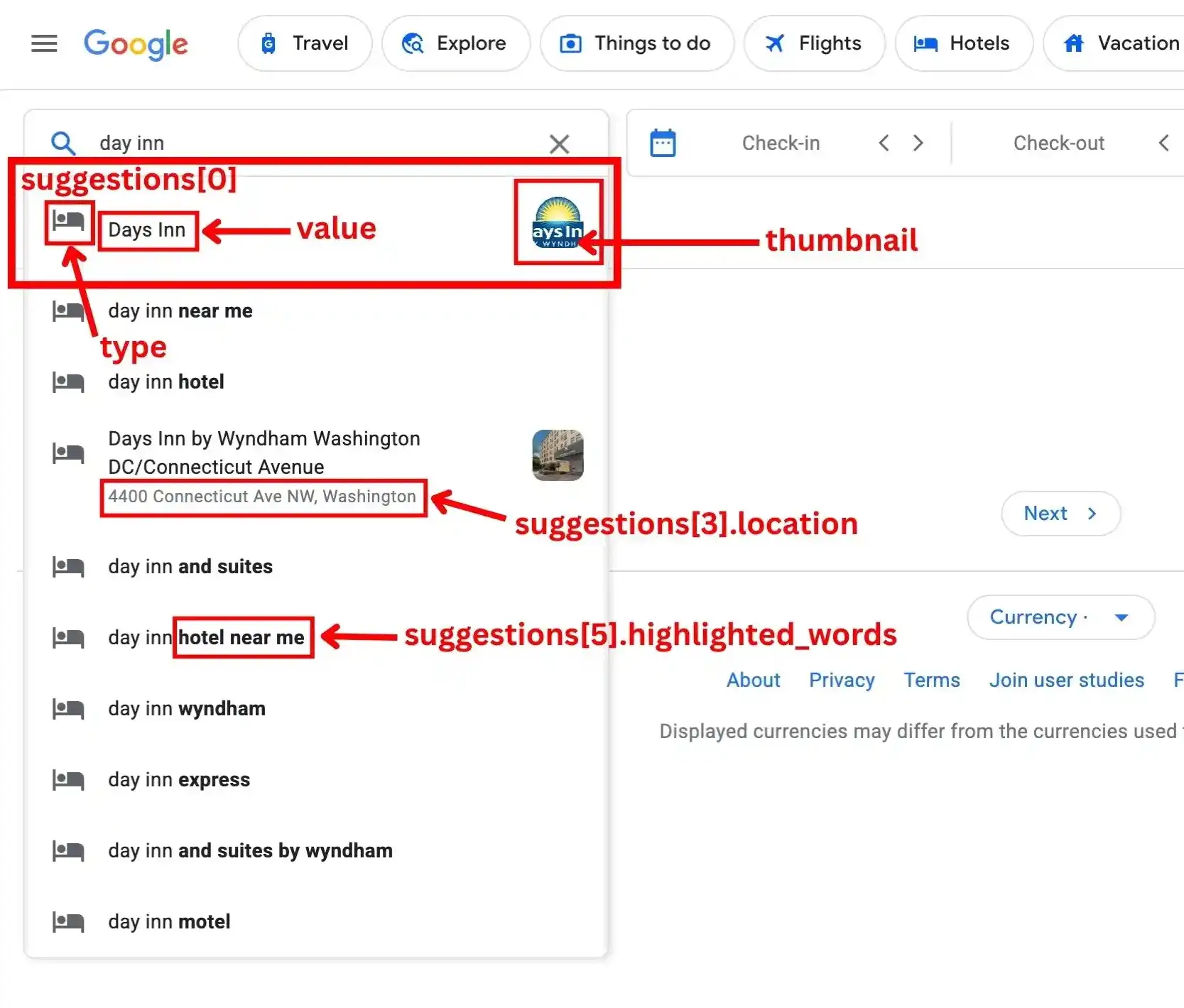Open the Washington DC hotel photo thumbnail
Image resolution: width=1184 pixels, height=1008 pixels.
pyautogui.click(x=558, y=455)
